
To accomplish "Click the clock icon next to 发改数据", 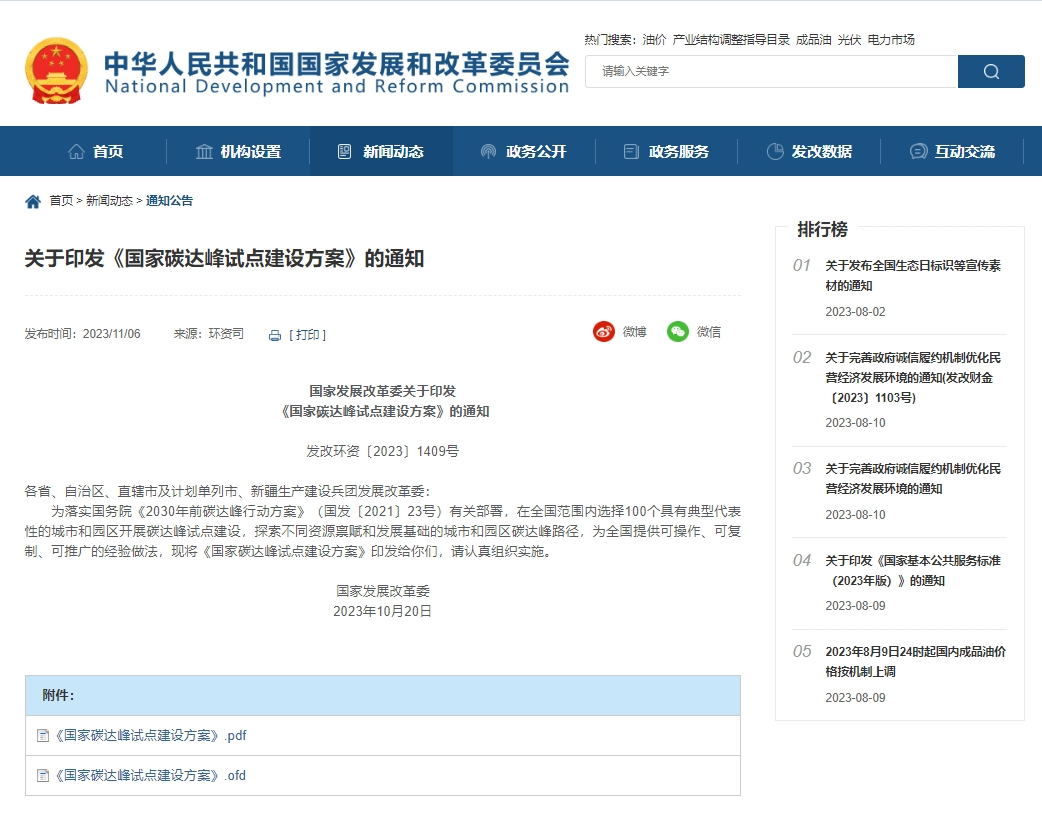I will [776, 151].
